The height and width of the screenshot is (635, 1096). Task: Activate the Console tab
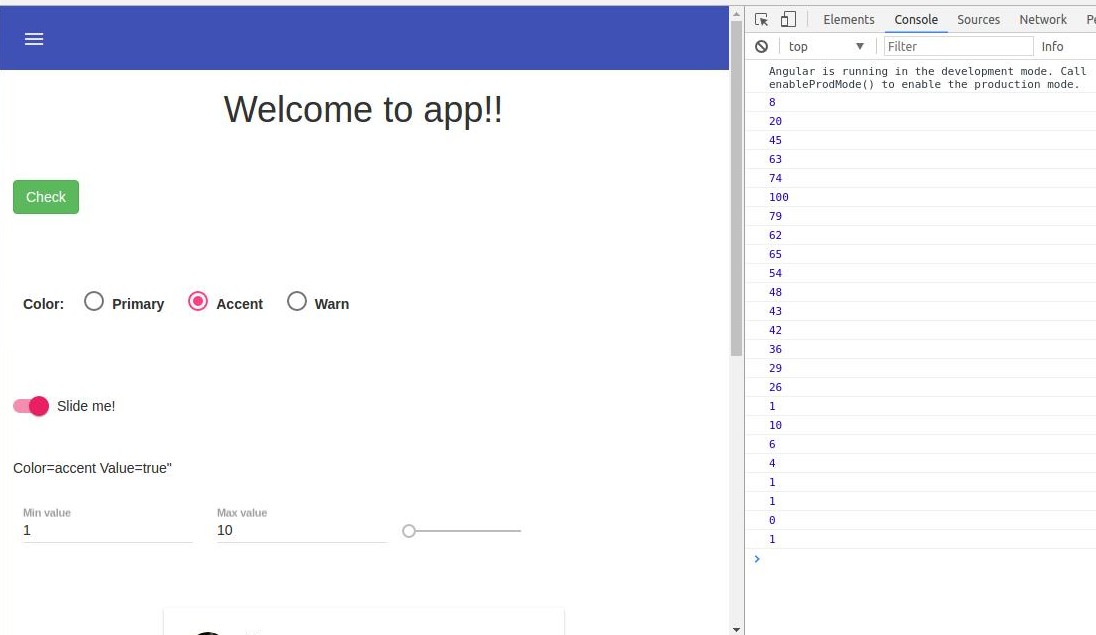[x=915, y=19]
